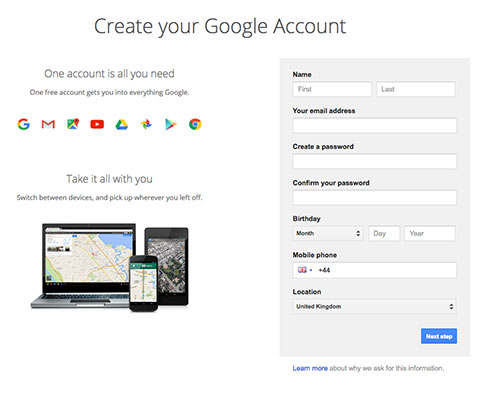Viewport: 497px width, 400px height.
Task: Click the Google Photos pinwheel icon
Action: [x=146, y=124]
